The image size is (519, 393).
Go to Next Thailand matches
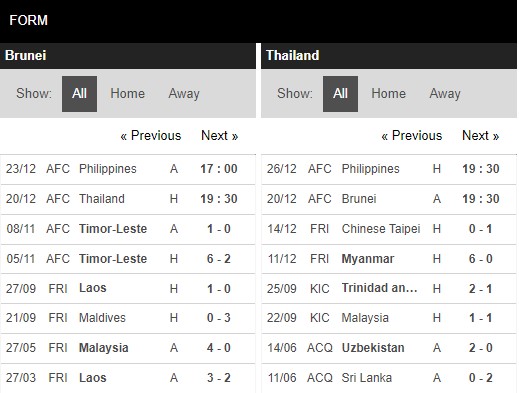click(x=480, y=136)
